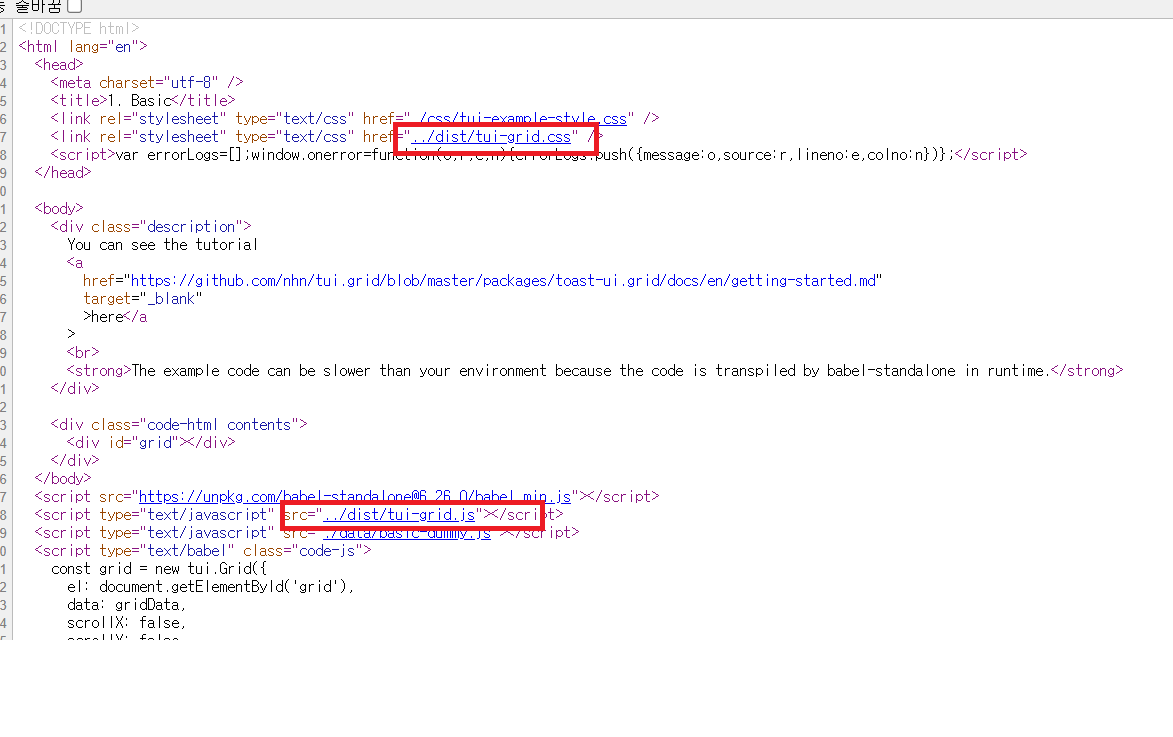The width and height of the screenshot is (1173, 737).
Task: Click the 'data: gridData,' line
Action: pos(126,605)
